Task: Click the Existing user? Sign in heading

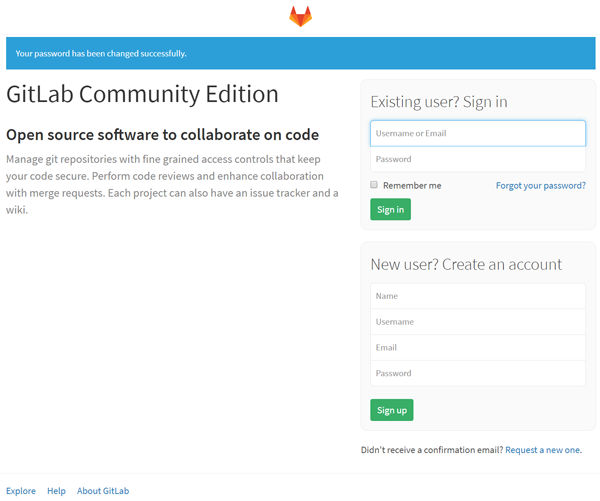Action: [x=439, y=102]
